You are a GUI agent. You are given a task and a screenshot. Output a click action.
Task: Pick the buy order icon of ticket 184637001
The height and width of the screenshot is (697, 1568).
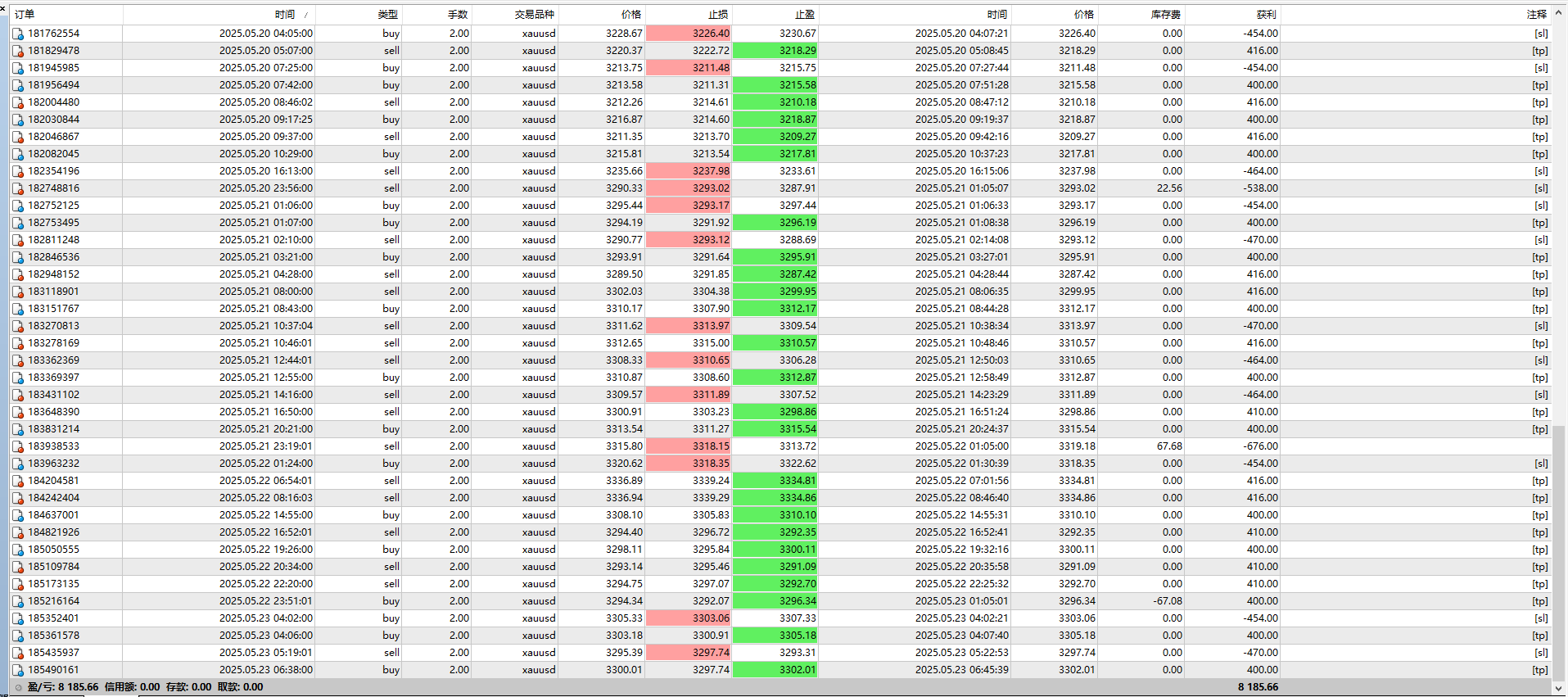pyautogui.click(x=18, y=515)
